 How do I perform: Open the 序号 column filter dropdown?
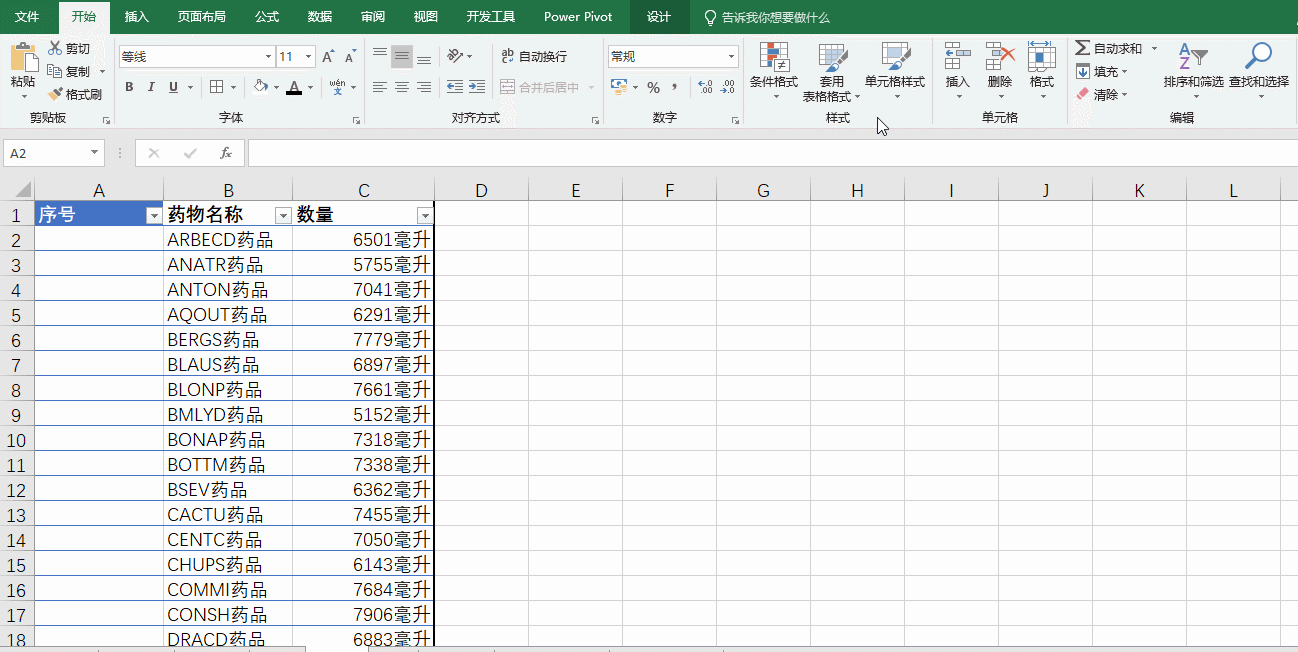153,216
